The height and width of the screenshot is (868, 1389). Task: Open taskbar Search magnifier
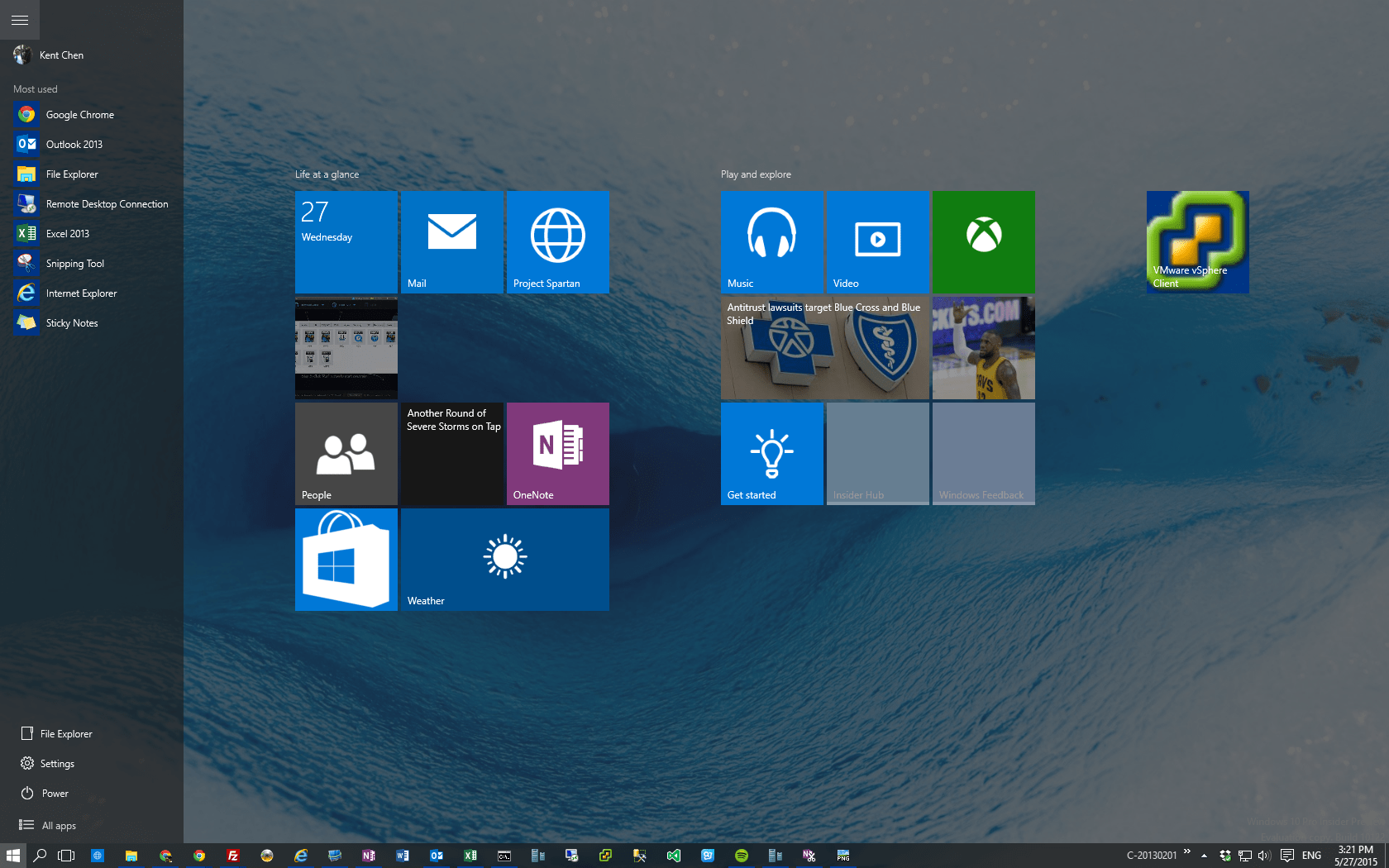(40, 856)
